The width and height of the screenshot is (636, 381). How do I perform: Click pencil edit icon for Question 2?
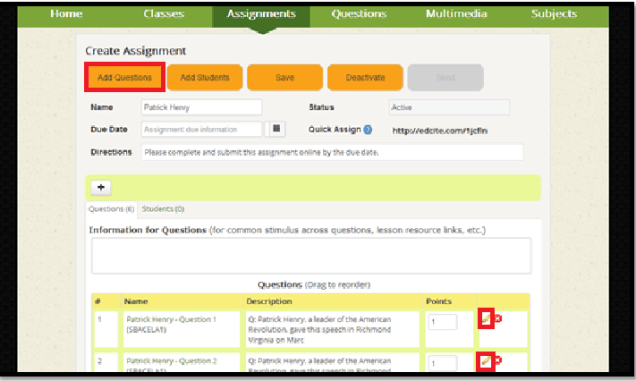click(486, 361)
